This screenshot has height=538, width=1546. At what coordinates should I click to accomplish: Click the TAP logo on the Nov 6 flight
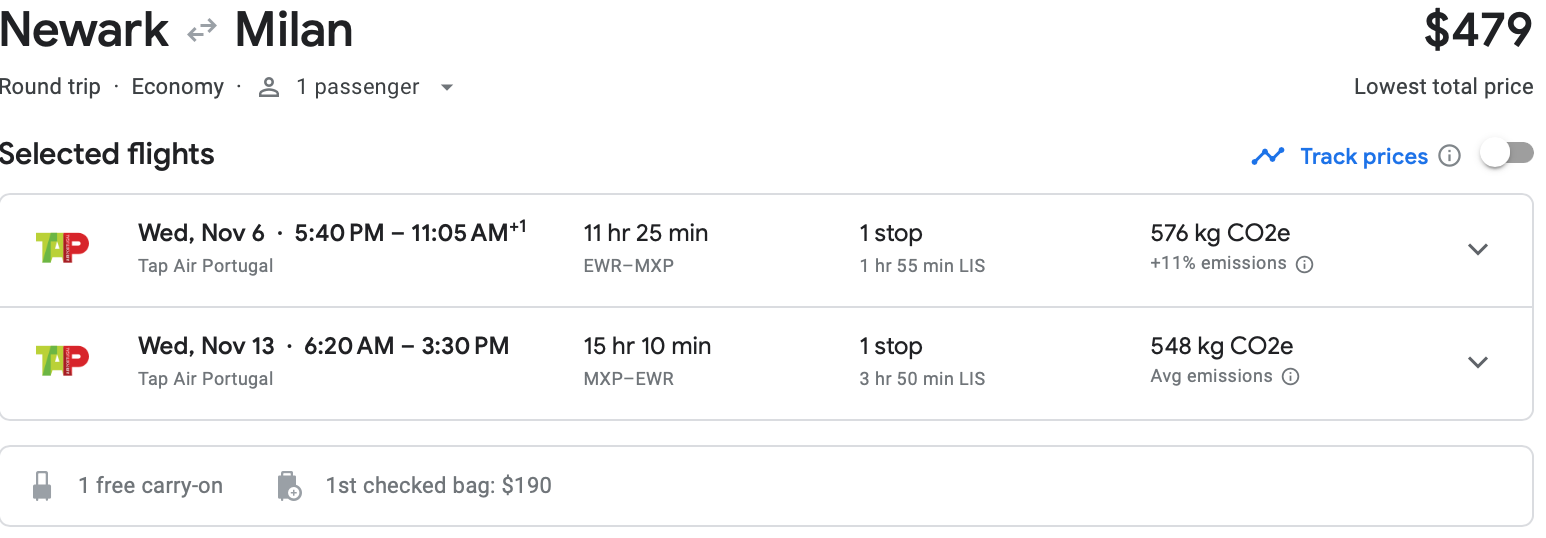click(62, 248)
